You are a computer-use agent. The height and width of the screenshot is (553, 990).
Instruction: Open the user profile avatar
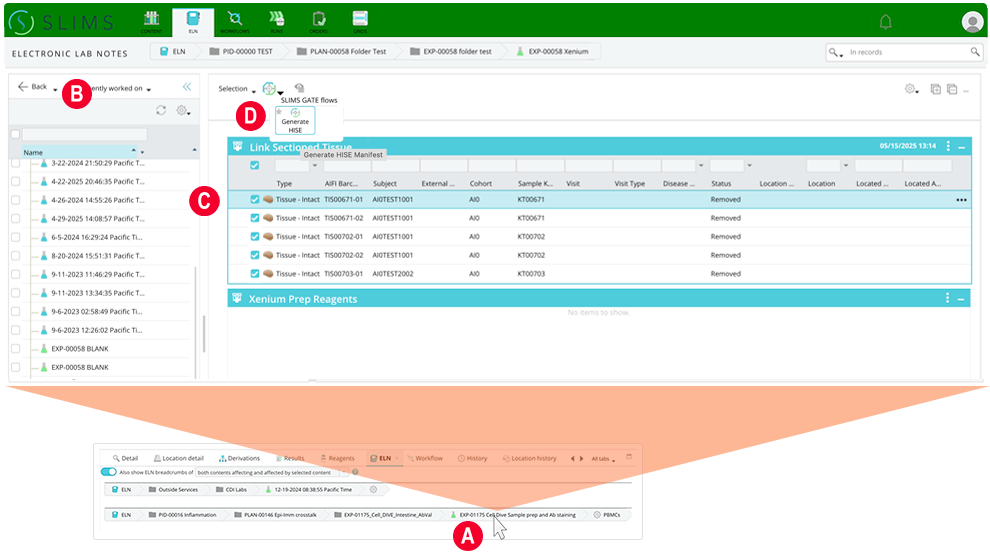coord(971,22)
